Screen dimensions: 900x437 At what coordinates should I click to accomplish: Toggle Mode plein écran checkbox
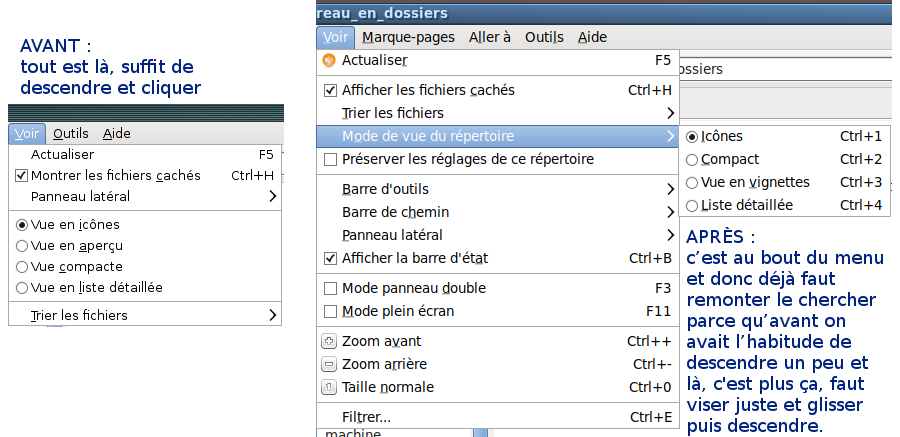[330, 311]
